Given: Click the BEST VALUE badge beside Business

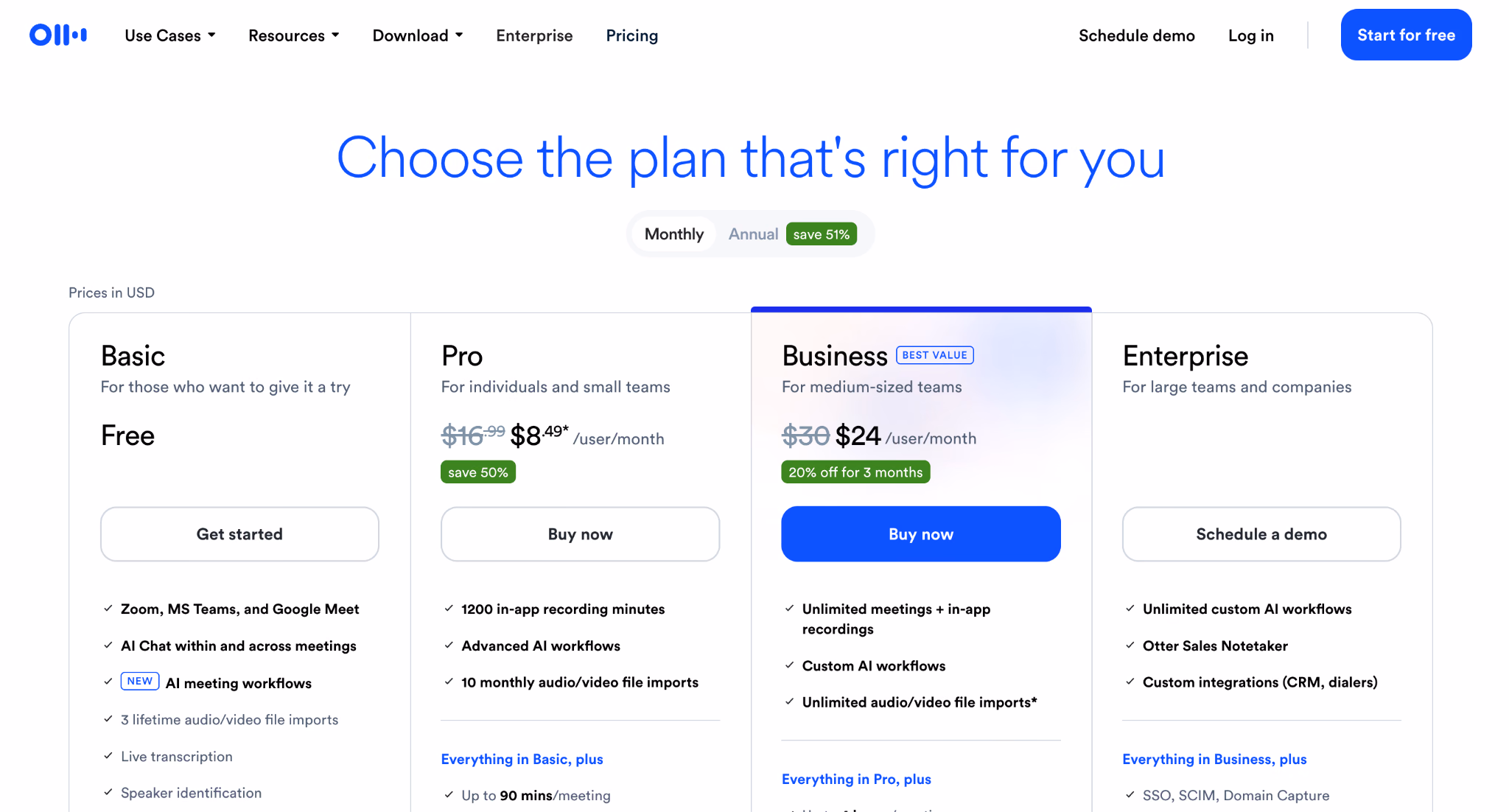Looking at the screenshot, I should click(934, 355).
